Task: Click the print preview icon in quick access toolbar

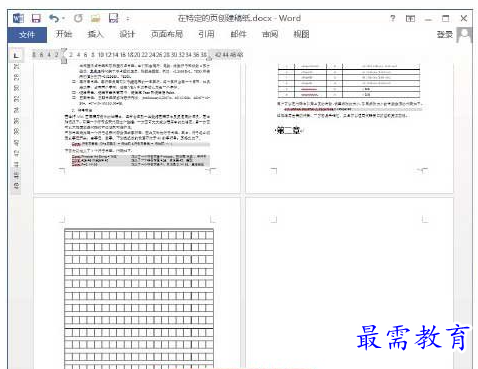Action: tap(114, 18)
